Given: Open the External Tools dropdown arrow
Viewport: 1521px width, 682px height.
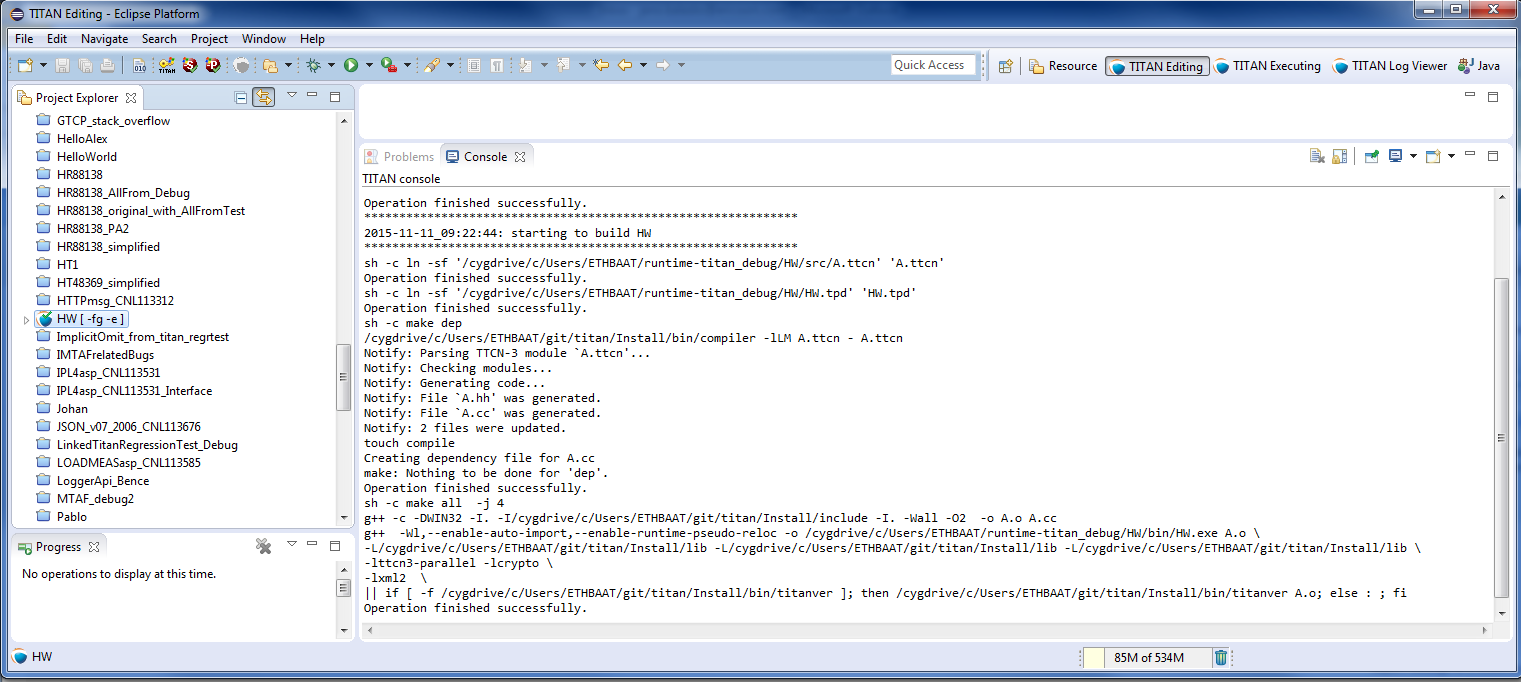Looking at the screenshot, I should tap(407, 65).
